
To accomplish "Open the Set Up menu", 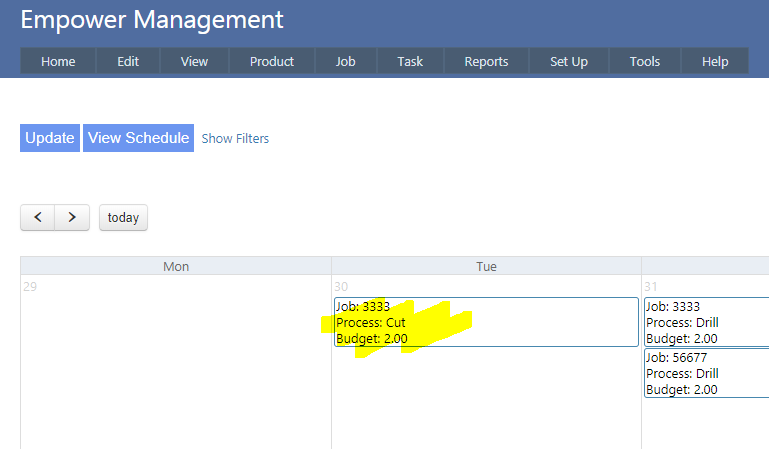I will pos(569,61).
